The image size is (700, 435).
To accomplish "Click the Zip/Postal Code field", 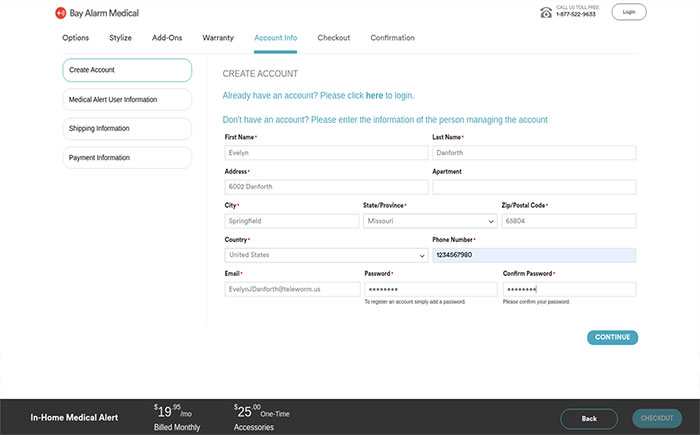I will coord(569,221).
